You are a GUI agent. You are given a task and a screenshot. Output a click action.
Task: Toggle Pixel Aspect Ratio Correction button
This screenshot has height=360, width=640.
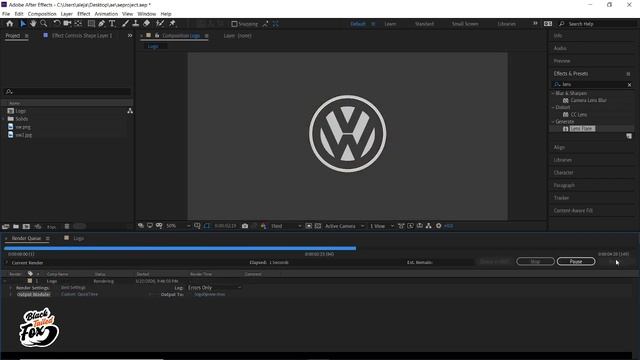tap(401, 226)
